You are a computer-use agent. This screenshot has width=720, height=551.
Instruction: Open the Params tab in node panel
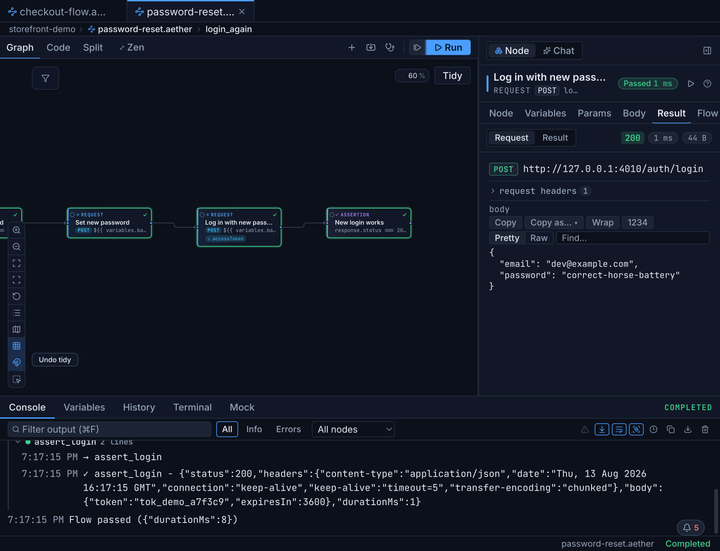(x=594, y=113)
